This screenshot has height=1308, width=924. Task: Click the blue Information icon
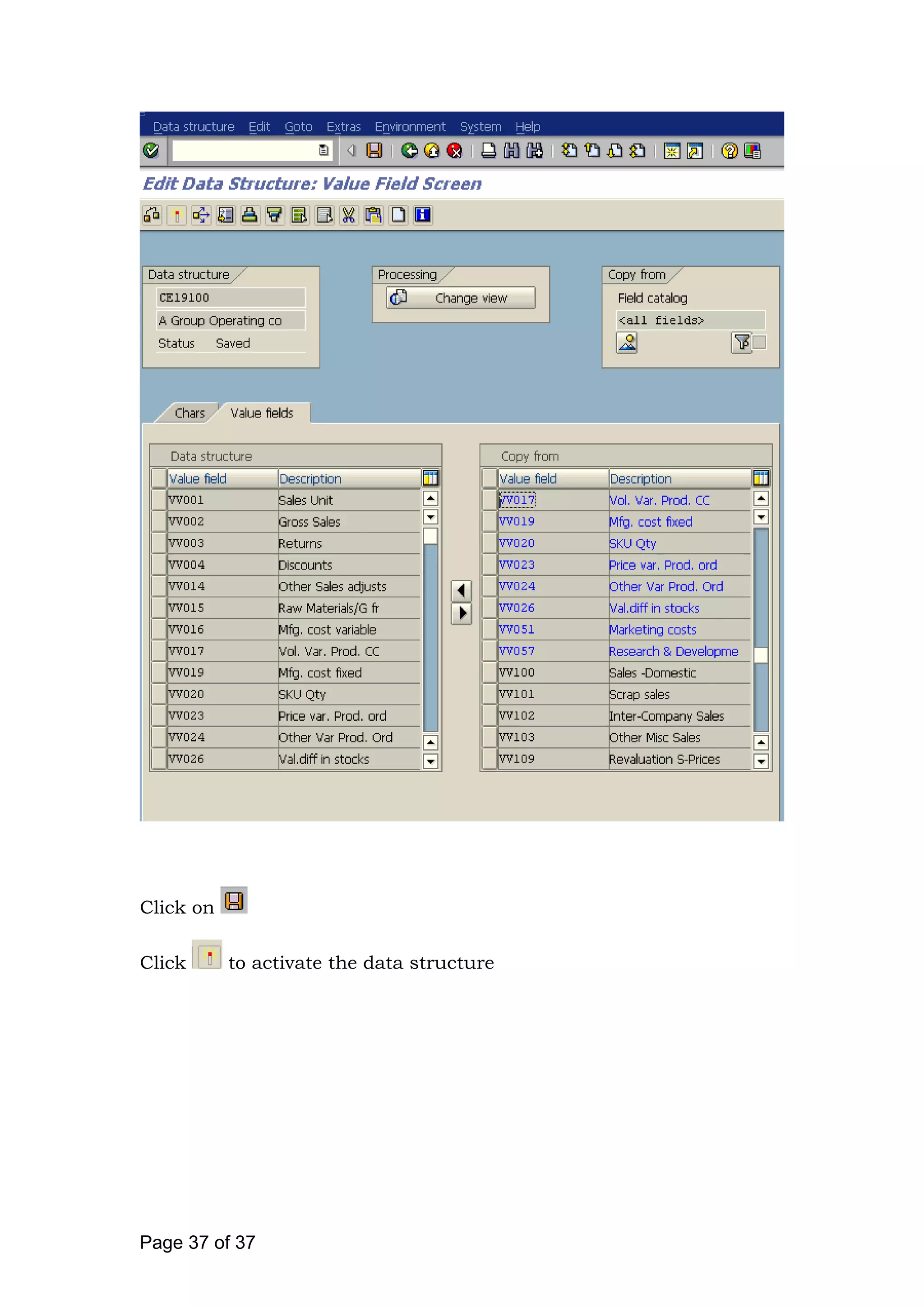422,215
